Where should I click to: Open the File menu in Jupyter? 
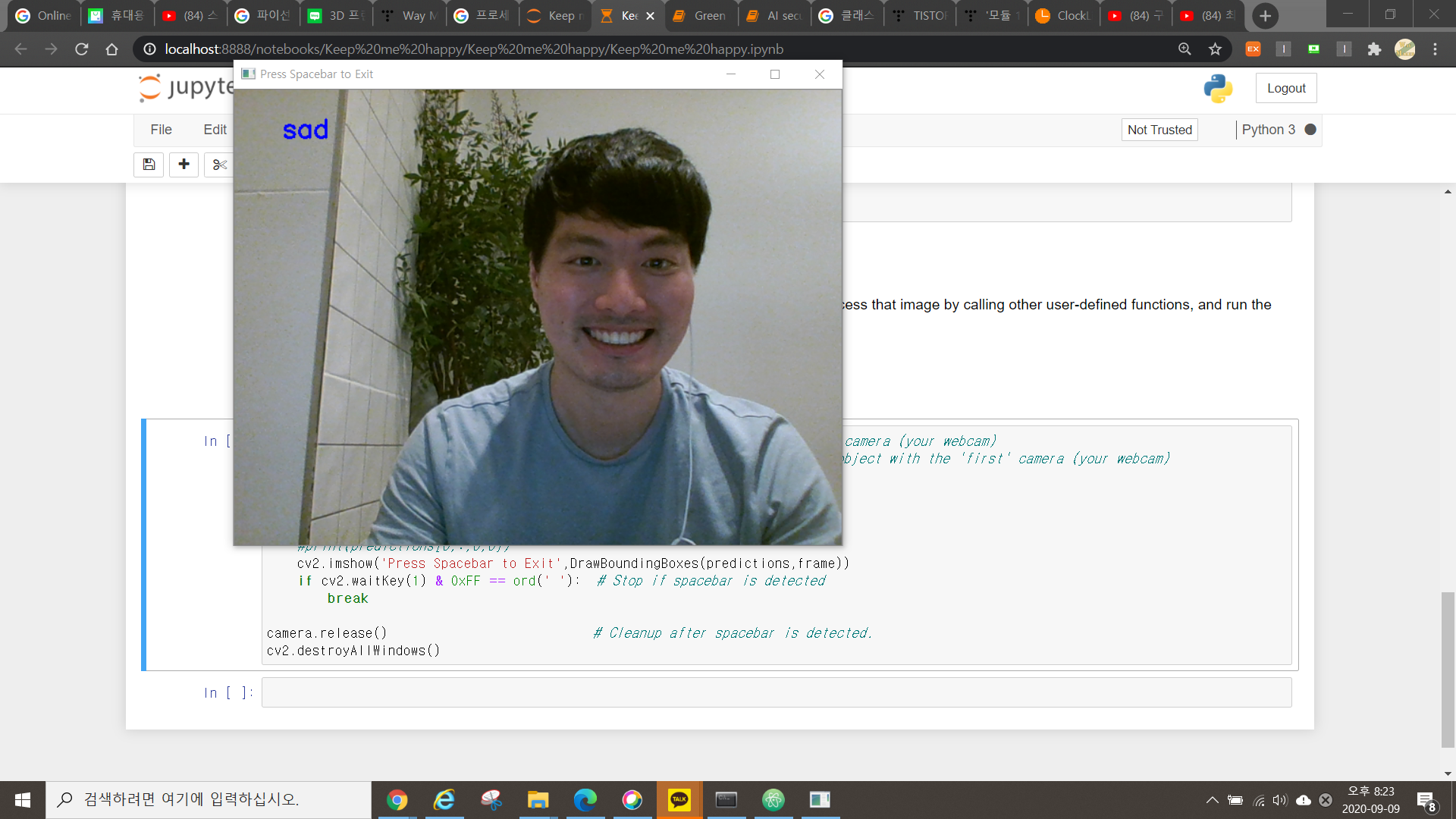[161, 130]
